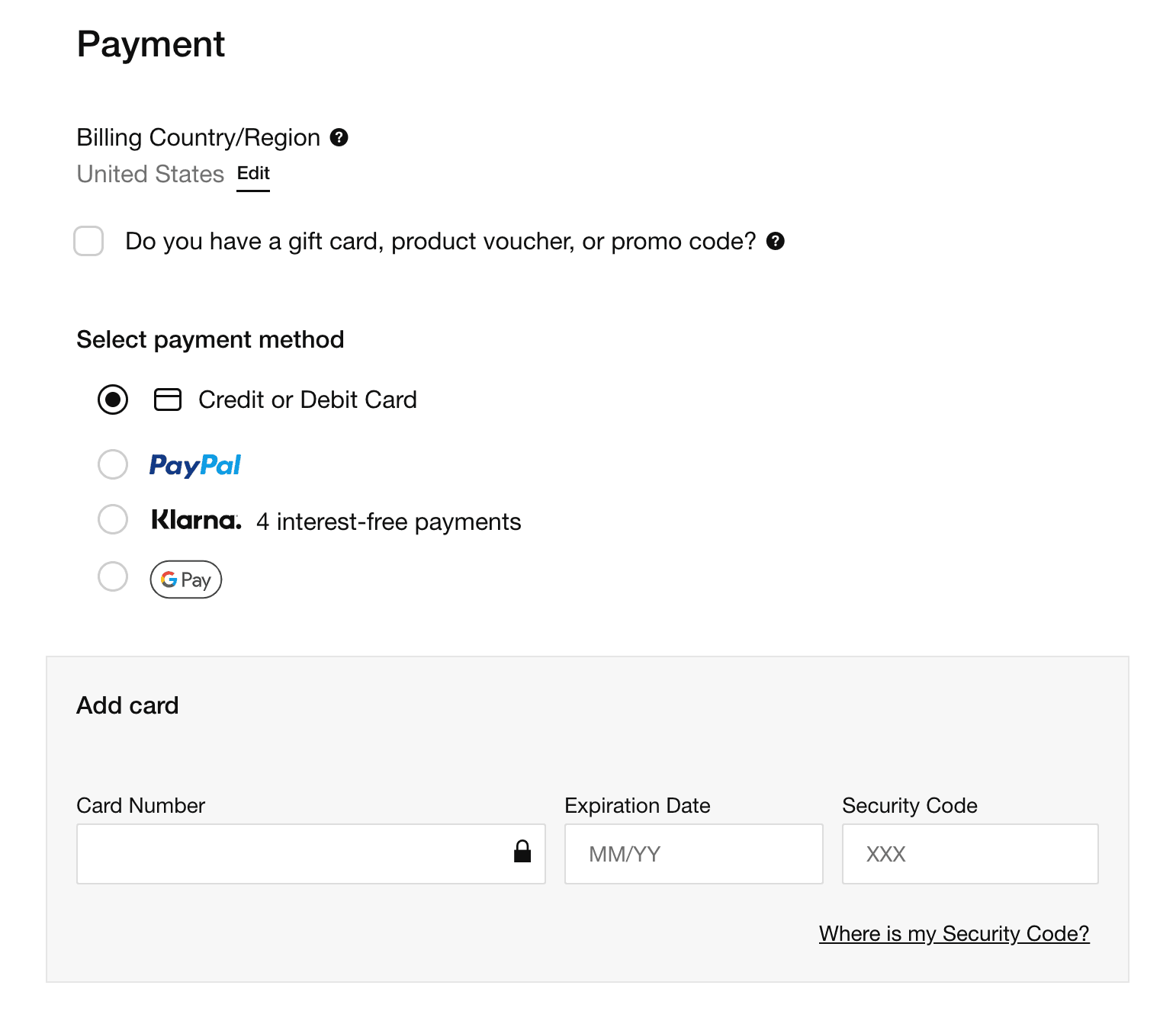Image resolution: width=1176 pixels, height=1011 pixels.
Task: Click the Billing Country/Region help icon
Action: click(339, 137)
